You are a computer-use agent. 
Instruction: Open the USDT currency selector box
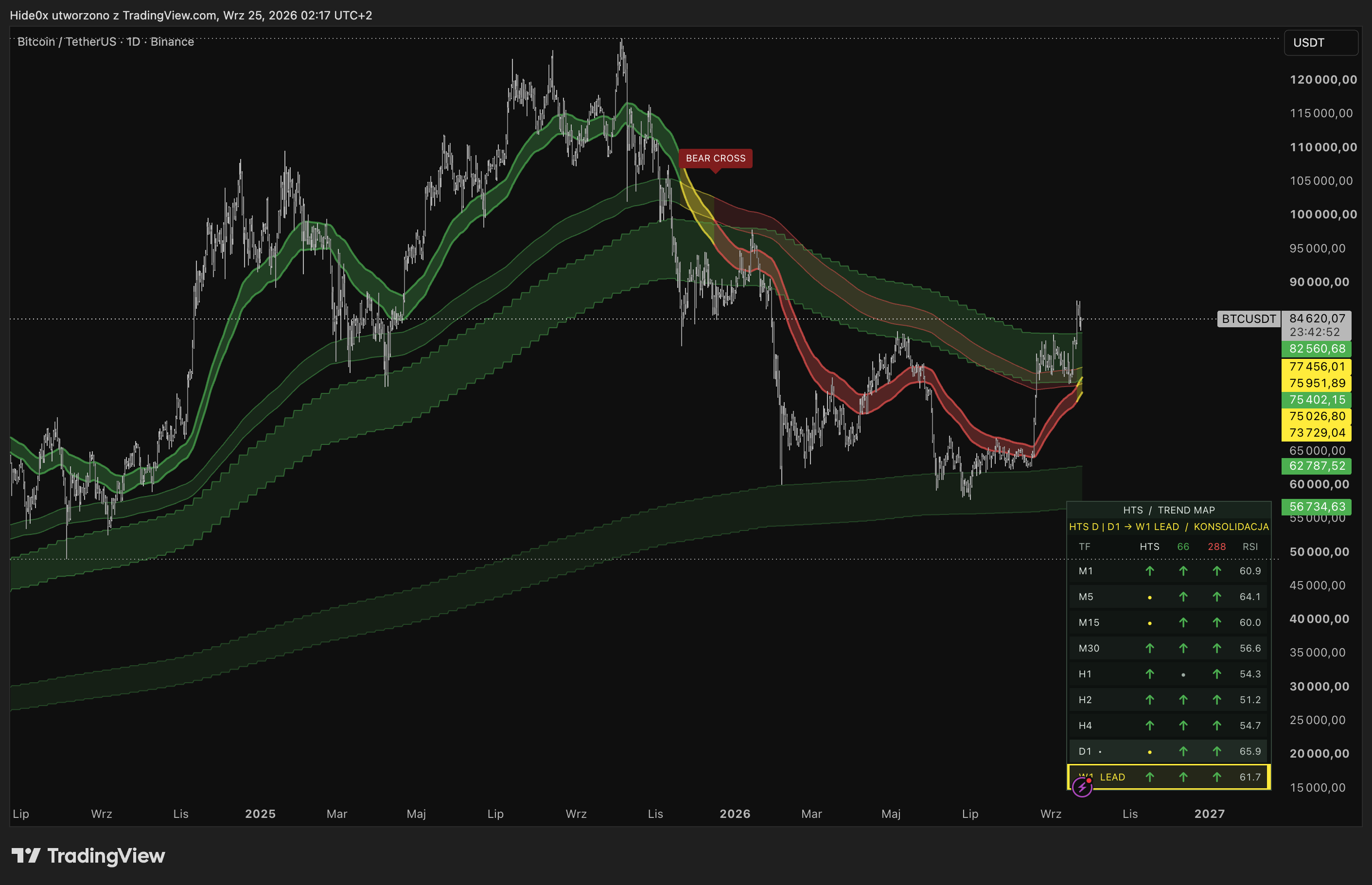pyautogui.click(x=1321, y=42)
